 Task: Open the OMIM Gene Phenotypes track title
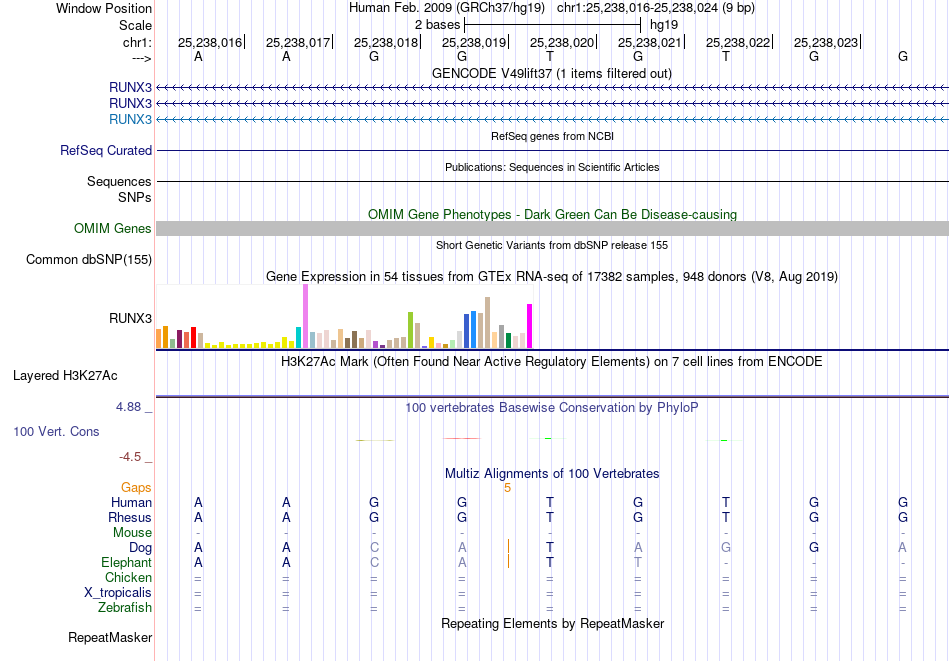point(552,214)
